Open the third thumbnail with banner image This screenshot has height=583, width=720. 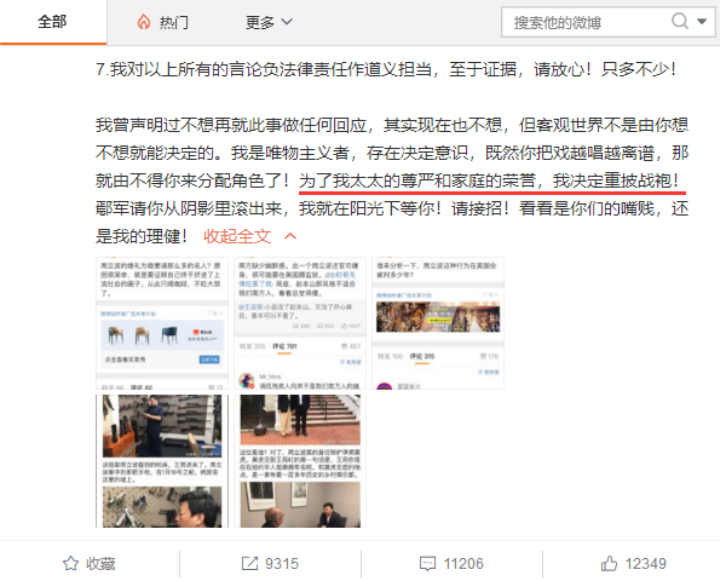(x=438, y=323)
